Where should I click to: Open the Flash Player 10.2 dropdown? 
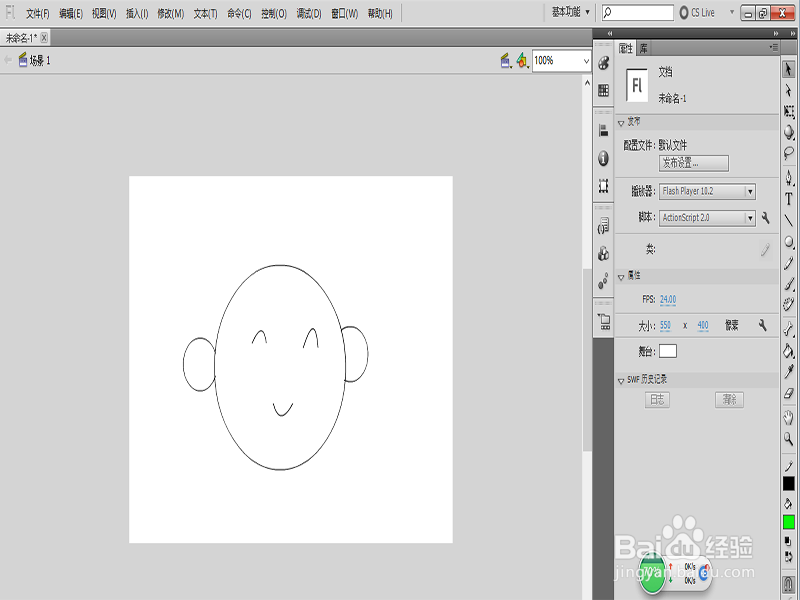point(707,191)
